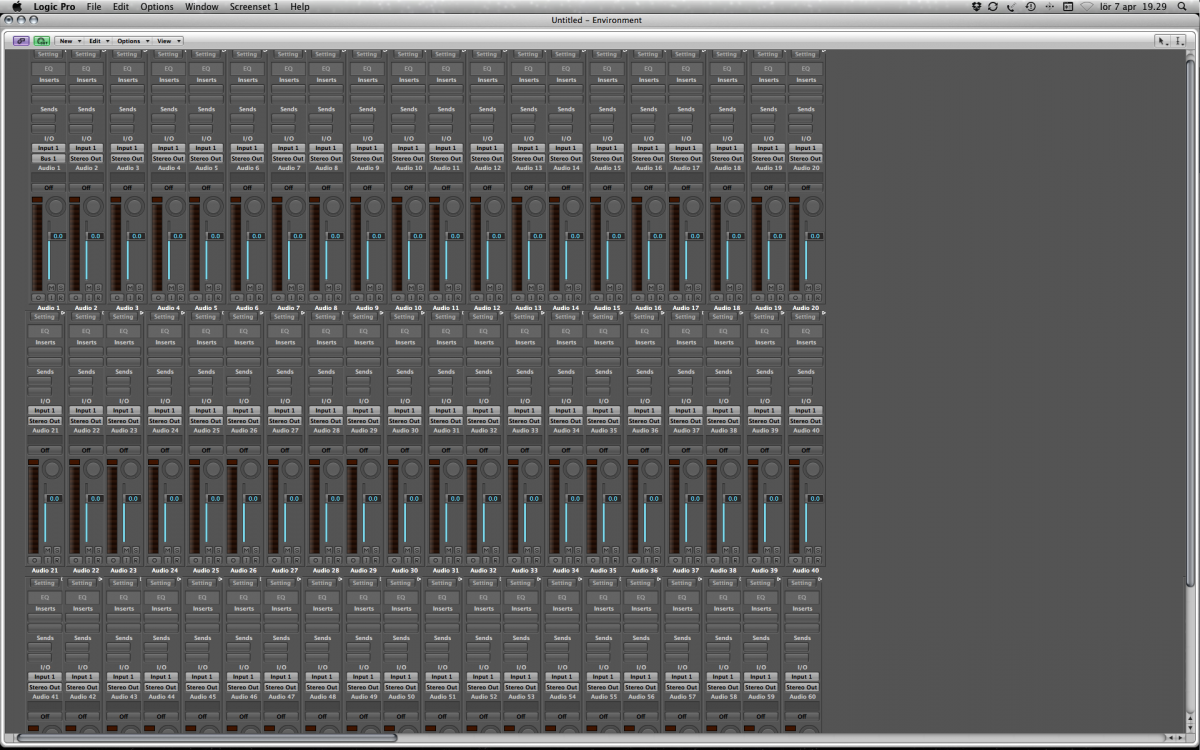Open the Screenset 1 menu

254,6
